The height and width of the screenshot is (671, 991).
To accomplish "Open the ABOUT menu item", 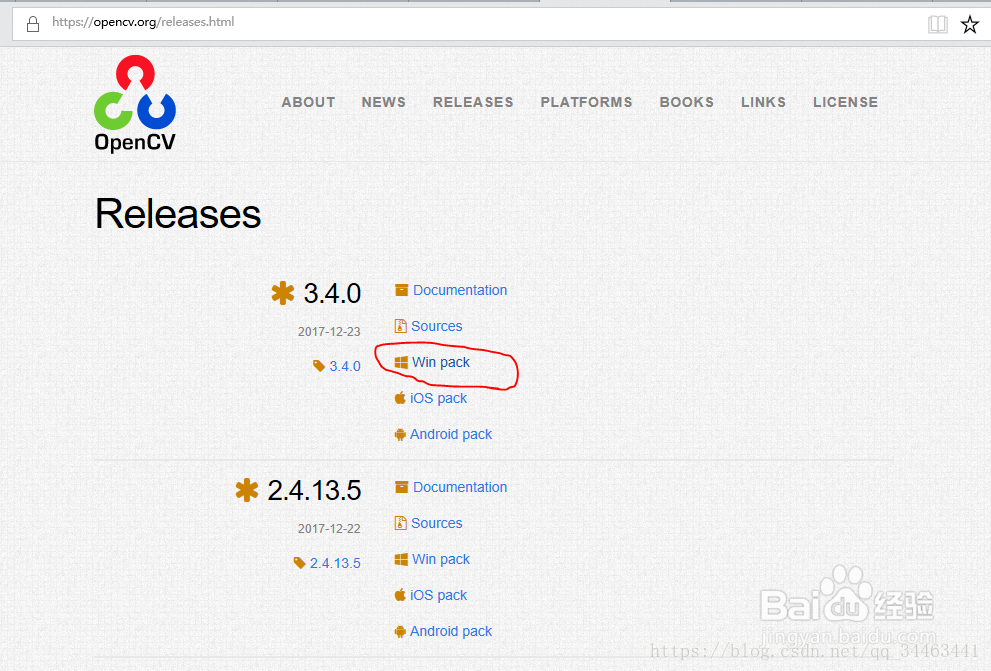I will click(x=308, y=102).
